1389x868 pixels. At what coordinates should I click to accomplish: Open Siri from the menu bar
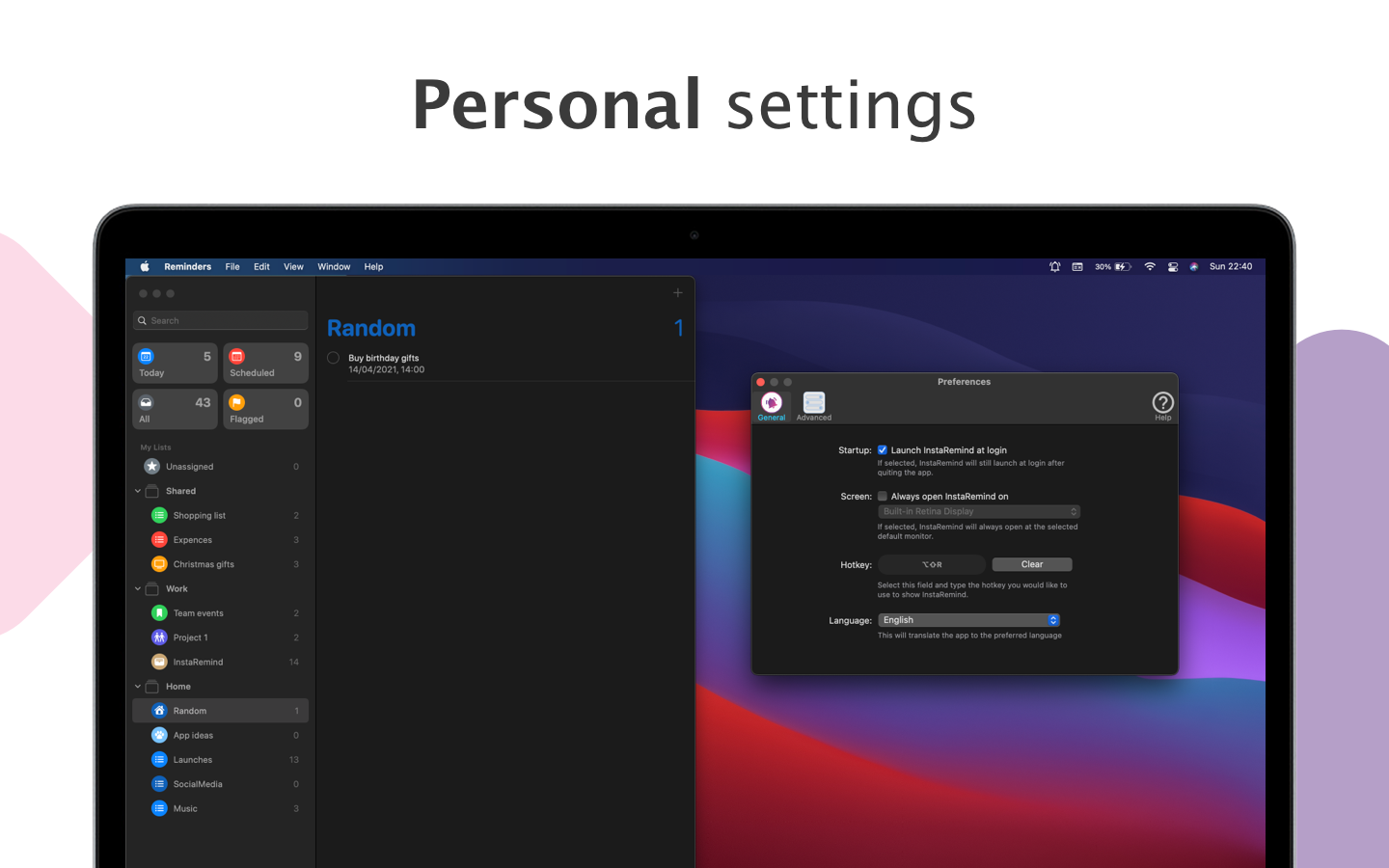pyautogui.click(x=1194, y=266)
